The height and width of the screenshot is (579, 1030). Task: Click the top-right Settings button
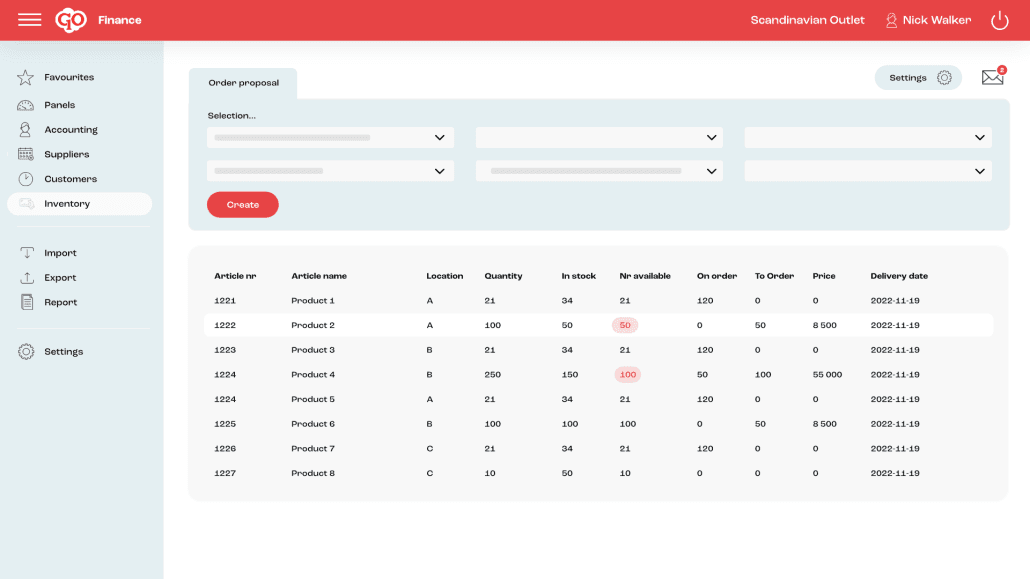(x=918, y=78)
